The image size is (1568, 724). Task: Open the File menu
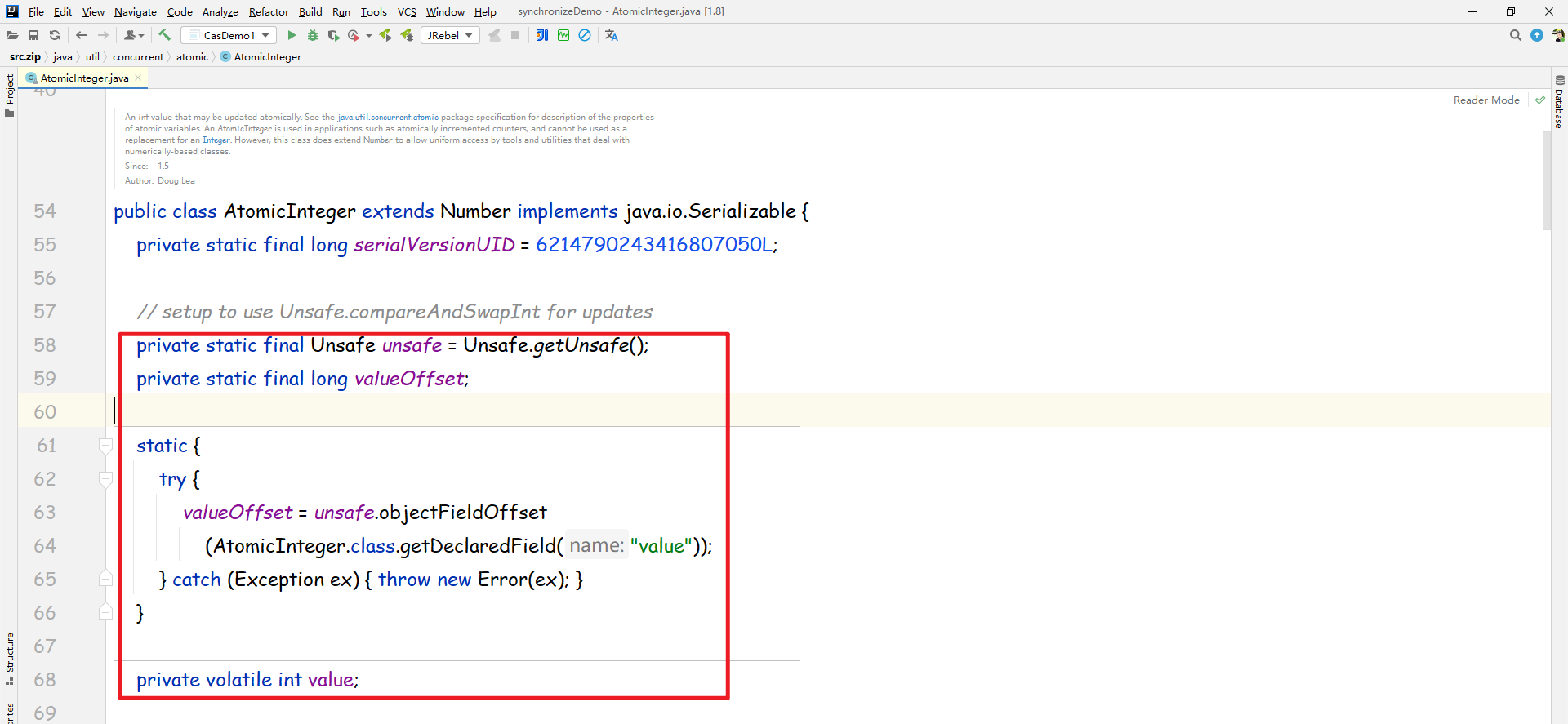pyautogui.click(x=36, y=11)
